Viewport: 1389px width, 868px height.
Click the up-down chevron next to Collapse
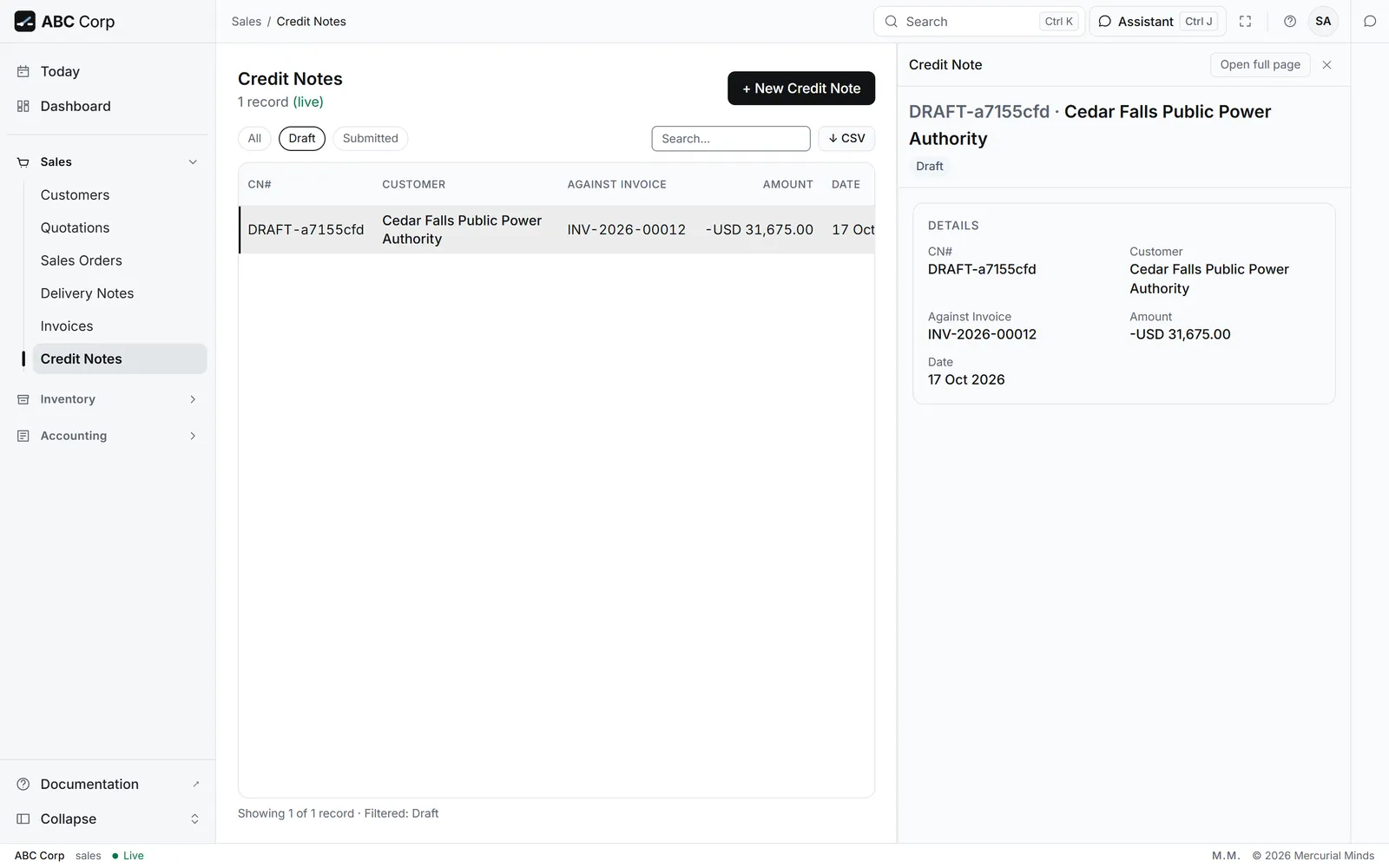tap(194, 819)
